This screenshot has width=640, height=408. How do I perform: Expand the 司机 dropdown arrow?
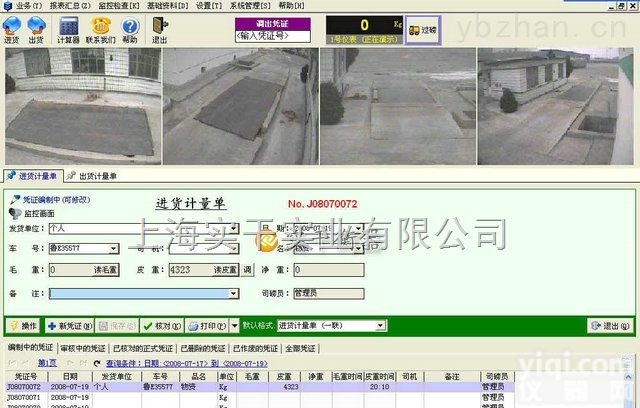click(234, 248)
